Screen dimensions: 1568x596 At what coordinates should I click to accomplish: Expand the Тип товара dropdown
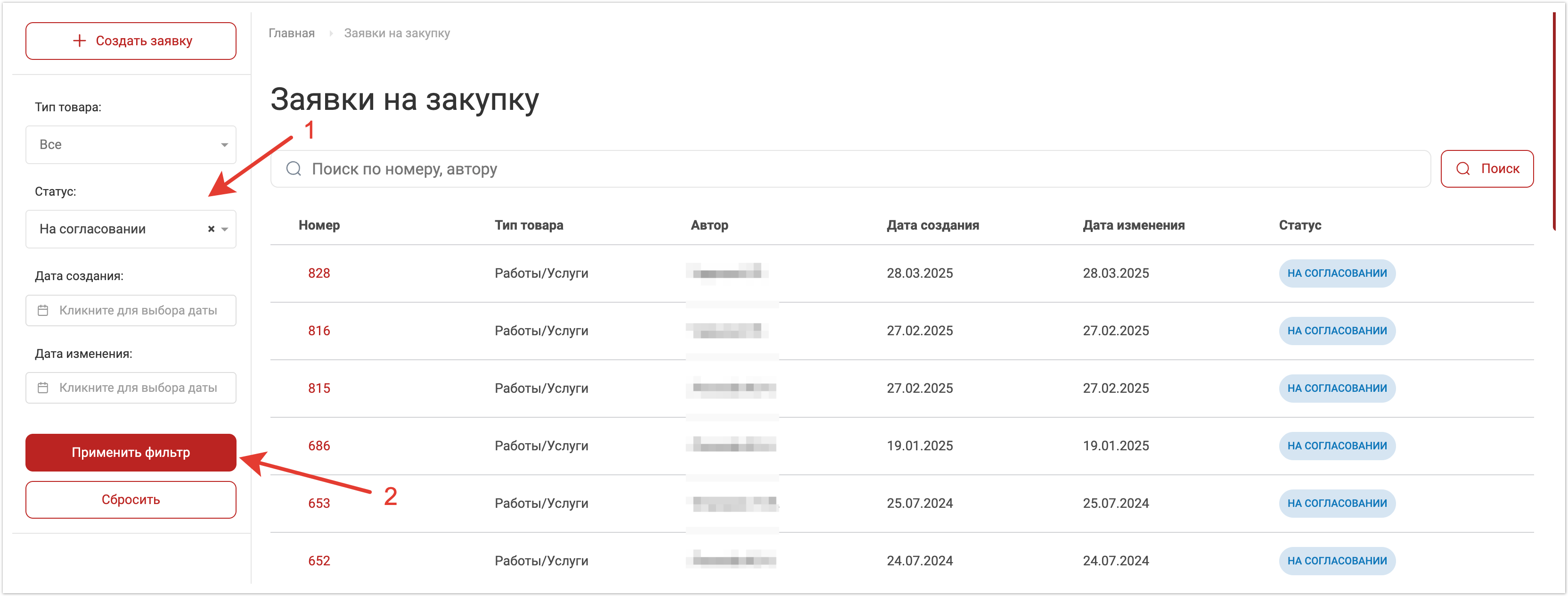tap(224, 145)
